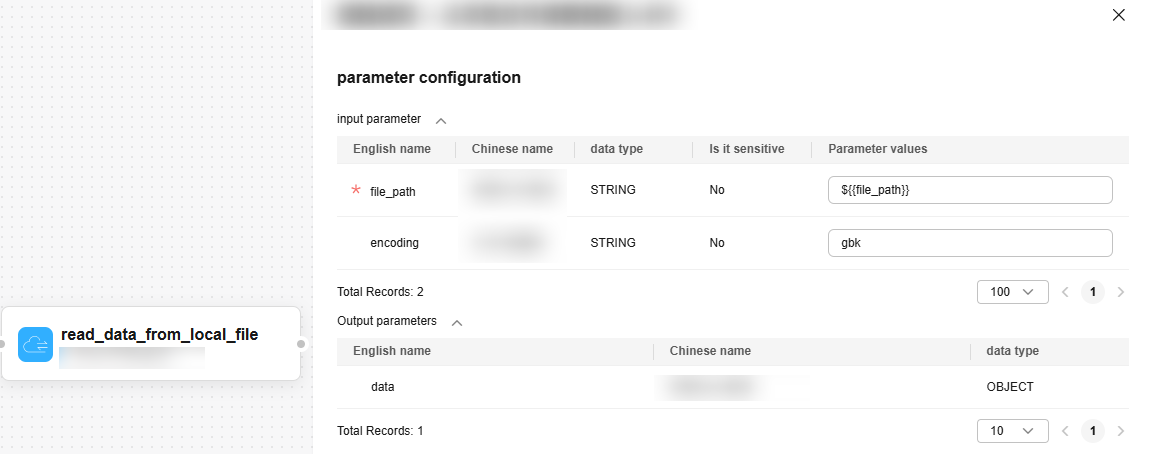Go to previous page of output parameters
Screen dimensions: 1149x454
click(x=1065, y=431)
